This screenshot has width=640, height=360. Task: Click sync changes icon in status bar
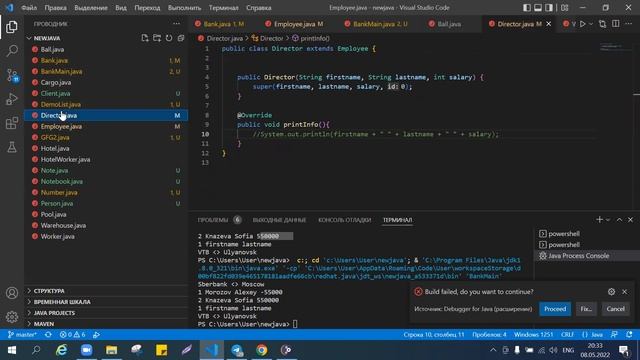click(x=48, y=335)
